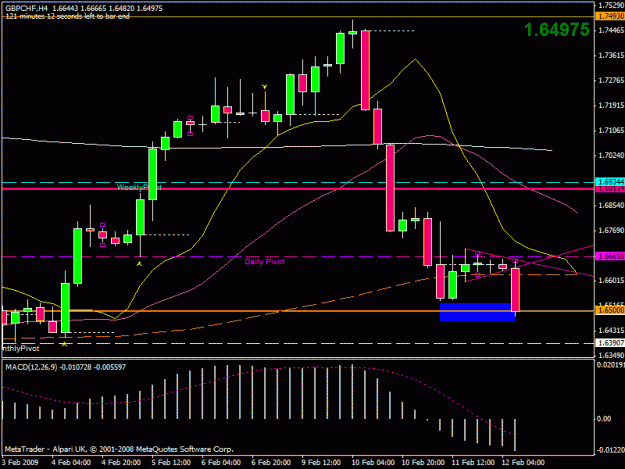Image resolution: width=625 pixels, height=469 pixels.
Task: Click the '6 Feb 20:00' time axis label
Action: (x=271, y=463)
